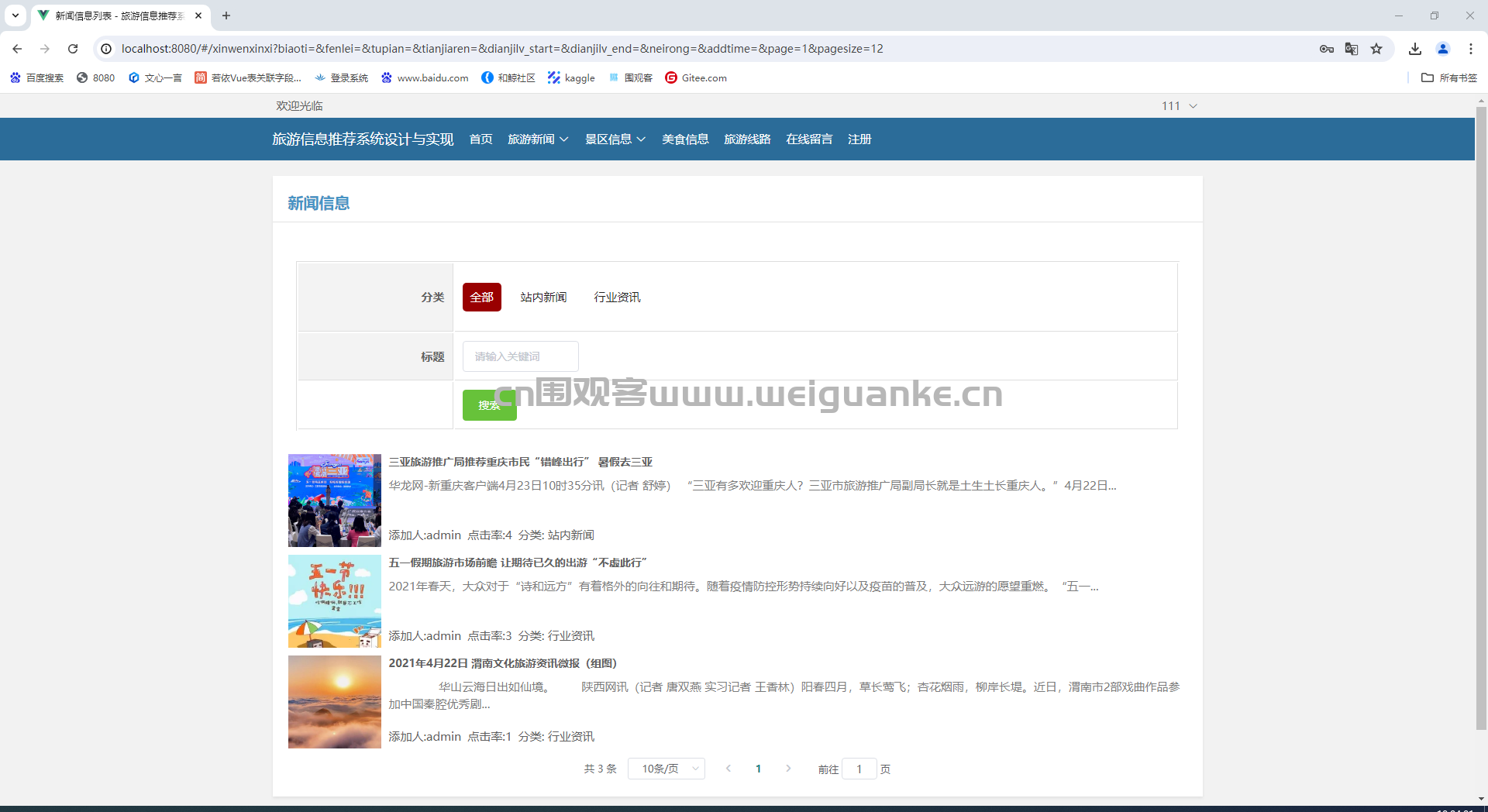Click 2021年春天 news summary text
1488x812 pixels.
click(743, 587)
